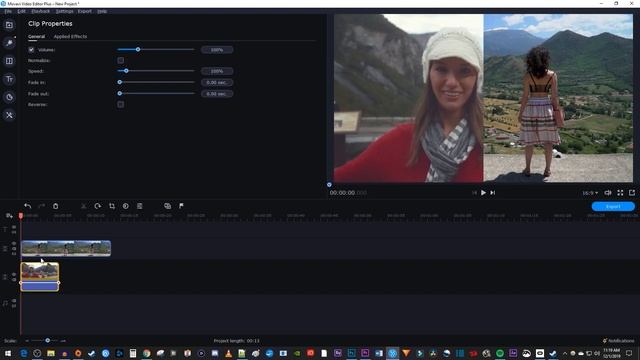
Task: Click the Fade in seconds field
Action: point(217,82)
